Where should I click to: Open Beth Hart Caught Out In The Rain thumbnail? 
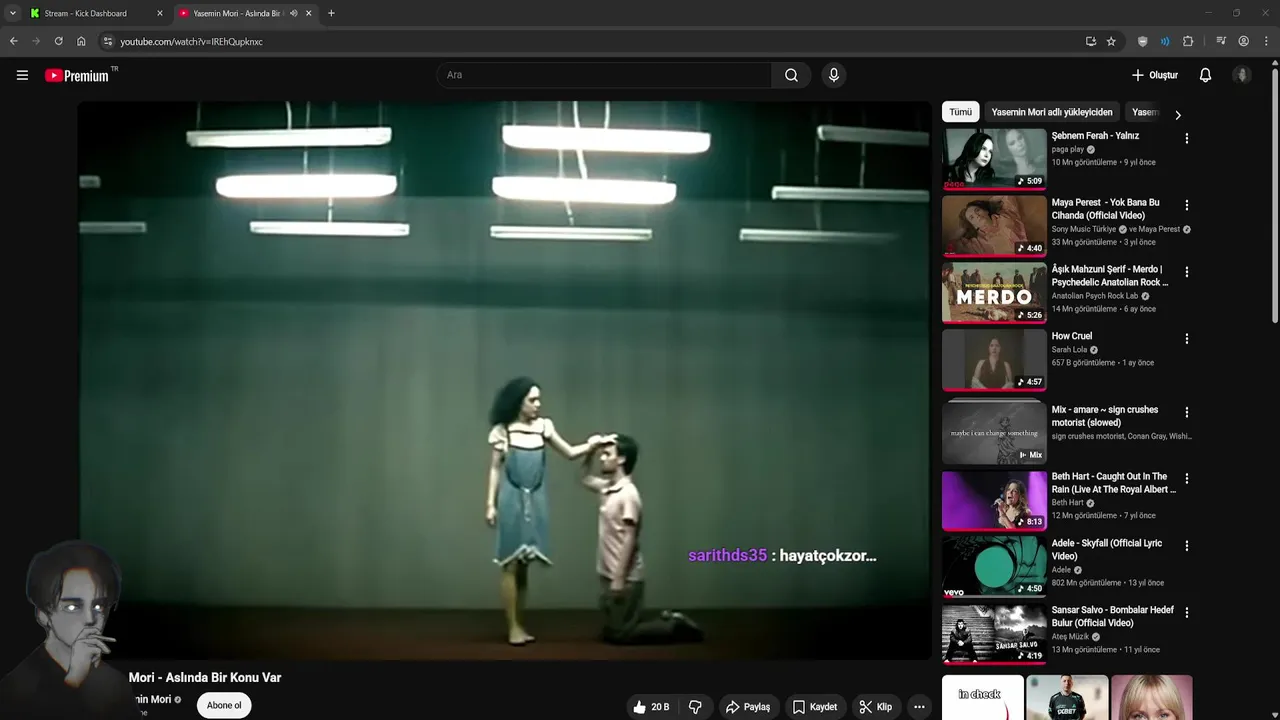[x=994, y=500]
